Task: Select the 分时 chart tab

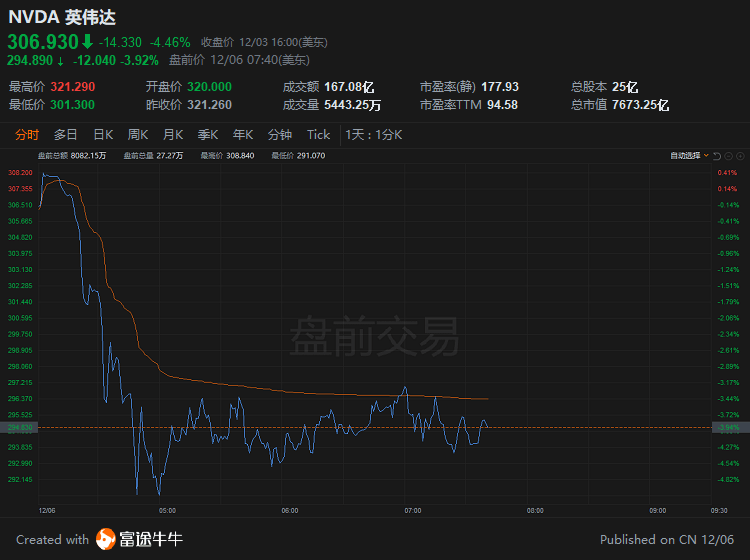Action: 27,135
